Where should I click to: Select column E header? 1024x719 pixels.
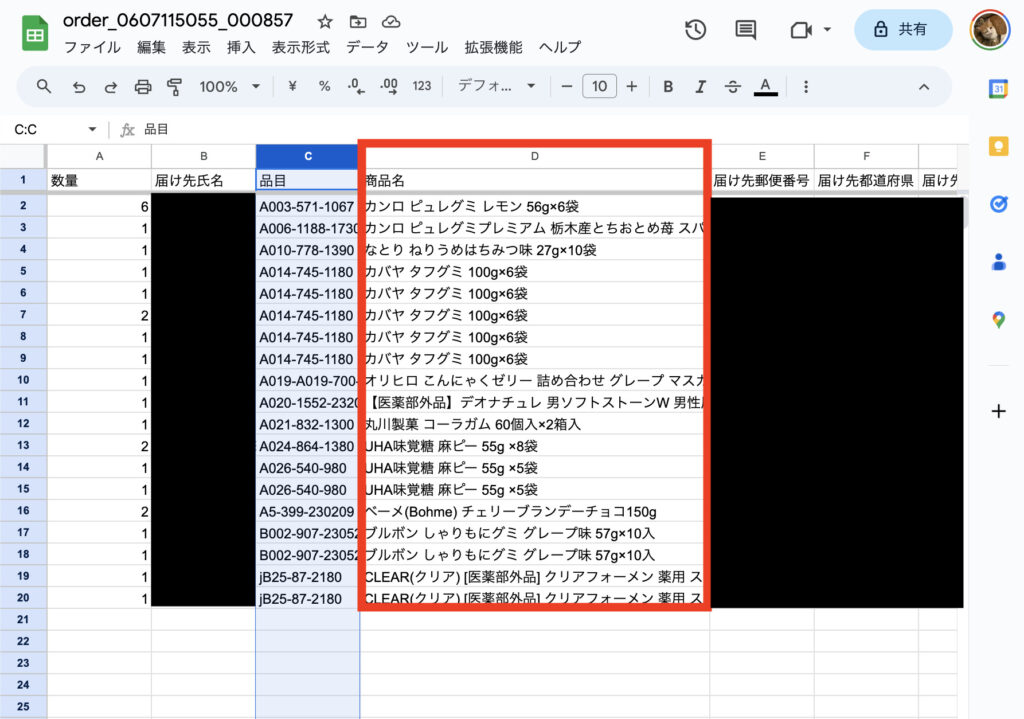click(x=761, y=156)
